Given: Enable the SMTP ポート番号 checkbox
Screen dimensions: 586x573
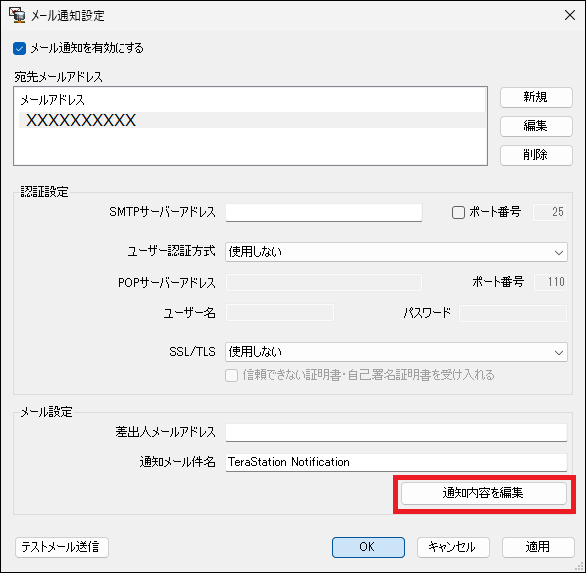Looking at the screenshot, I should tap(458, 212).
